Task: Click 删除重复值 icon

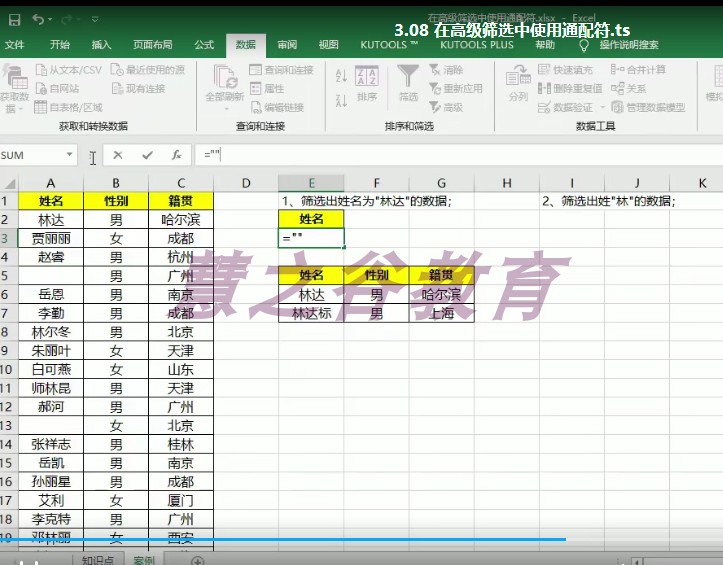Action: point(544,88)
